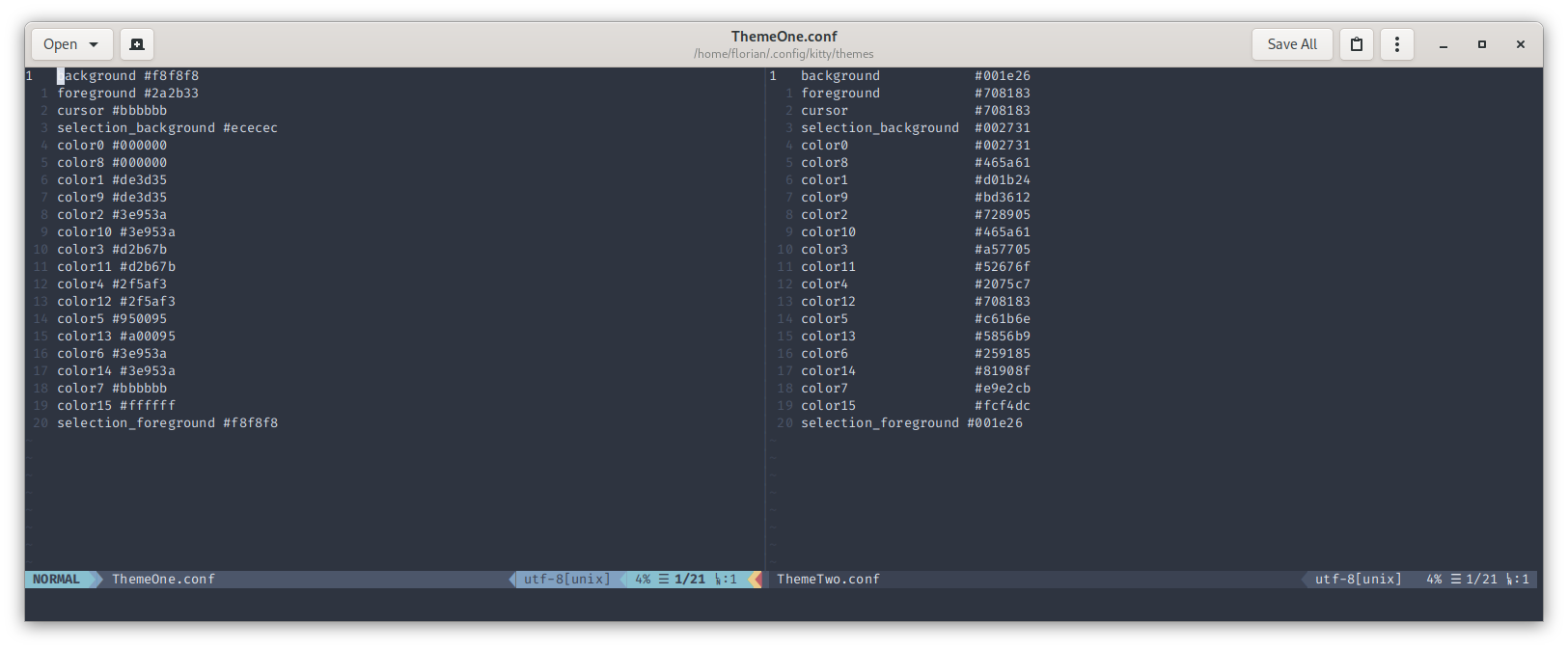Image resolution: width=1568 pixels, height=649 pixels.
Task: Click Save All button
Action: [x=1292, y=44]
